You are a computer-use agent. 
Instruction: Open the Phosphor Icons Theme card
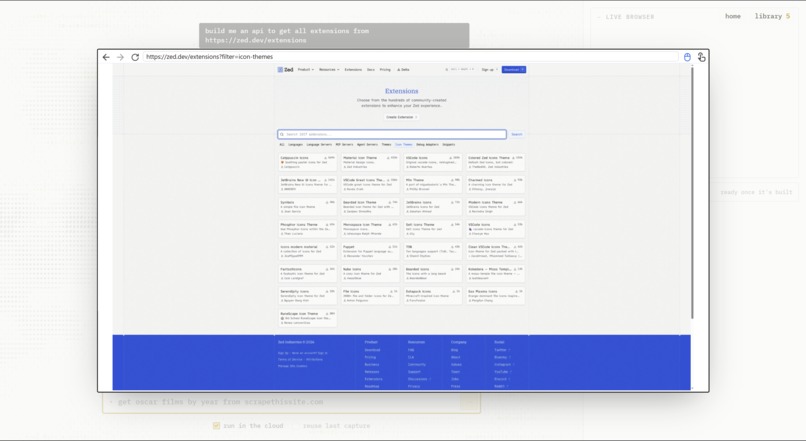[307, 229]
